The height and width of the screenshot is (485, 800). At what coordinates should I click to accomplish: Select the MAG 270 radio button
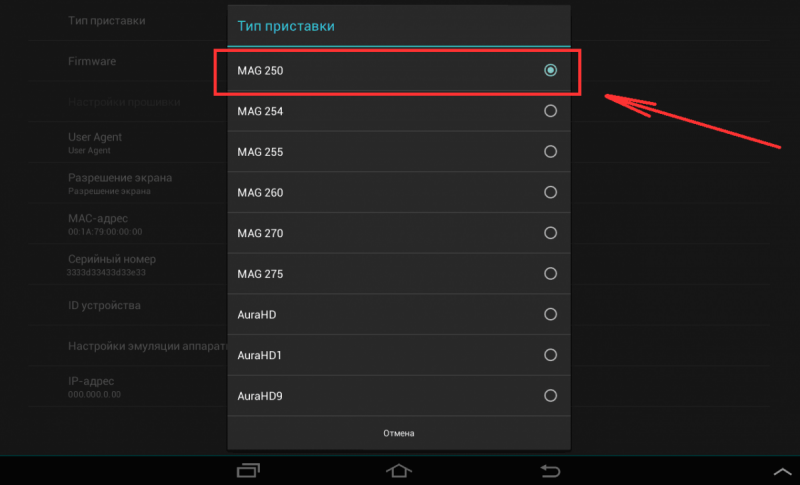[550, 233]
